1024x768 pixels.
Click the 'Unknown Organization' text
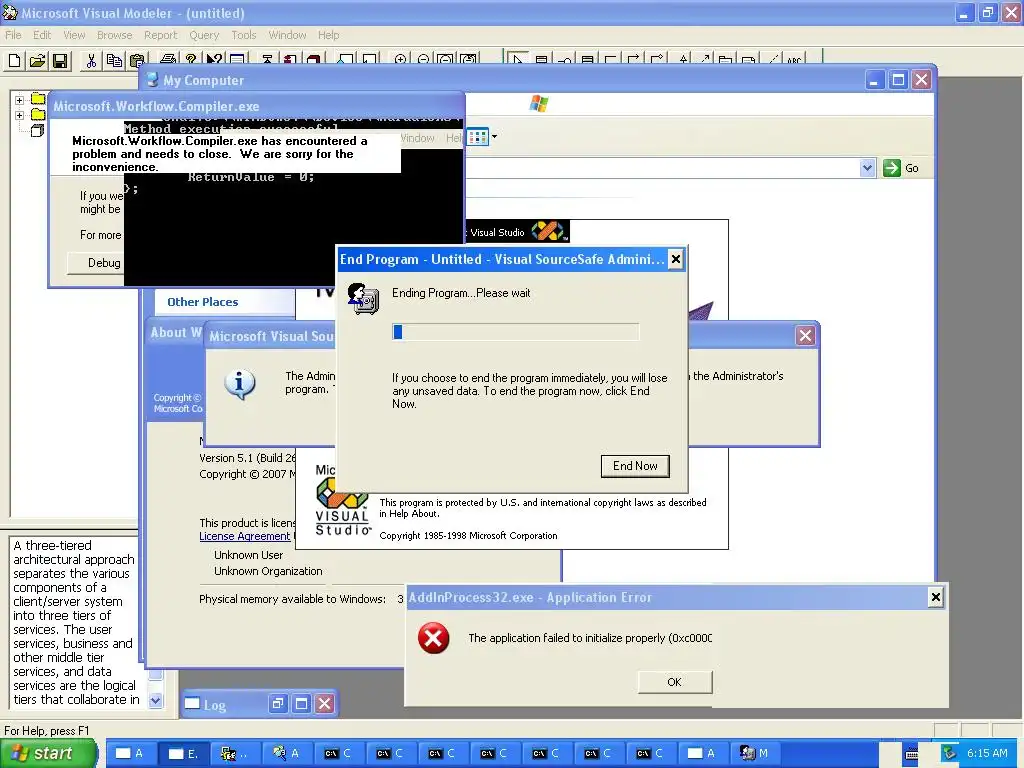coord(268,571)
